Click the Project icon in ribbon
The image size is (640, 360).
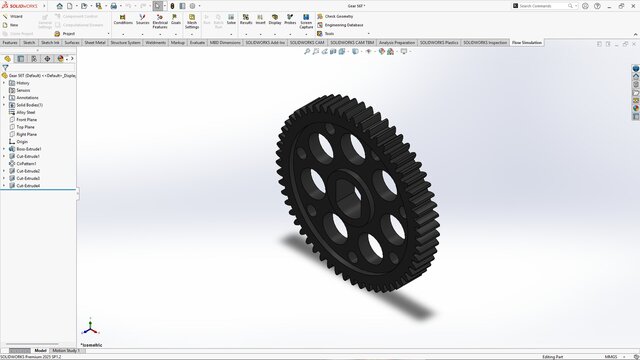click(x=57, y=33)
